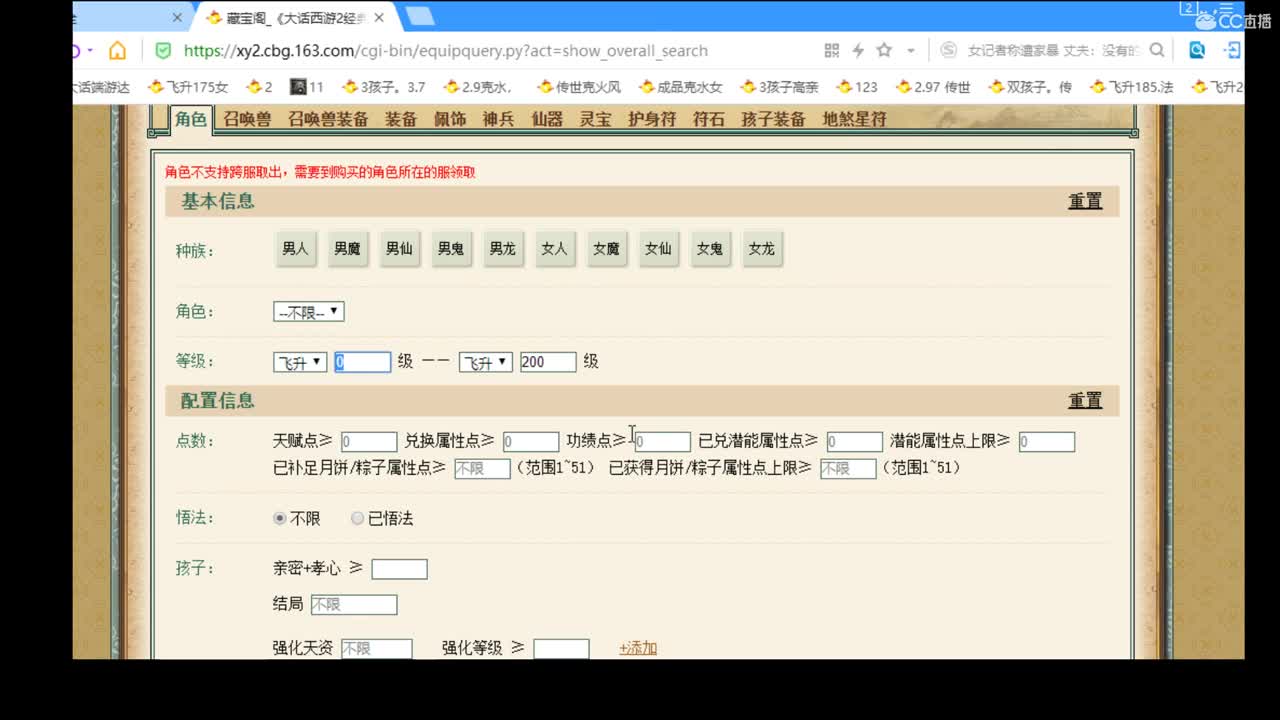Open bookmark 飞升175女
1280x720 pixels.
(x=188, y=87)
